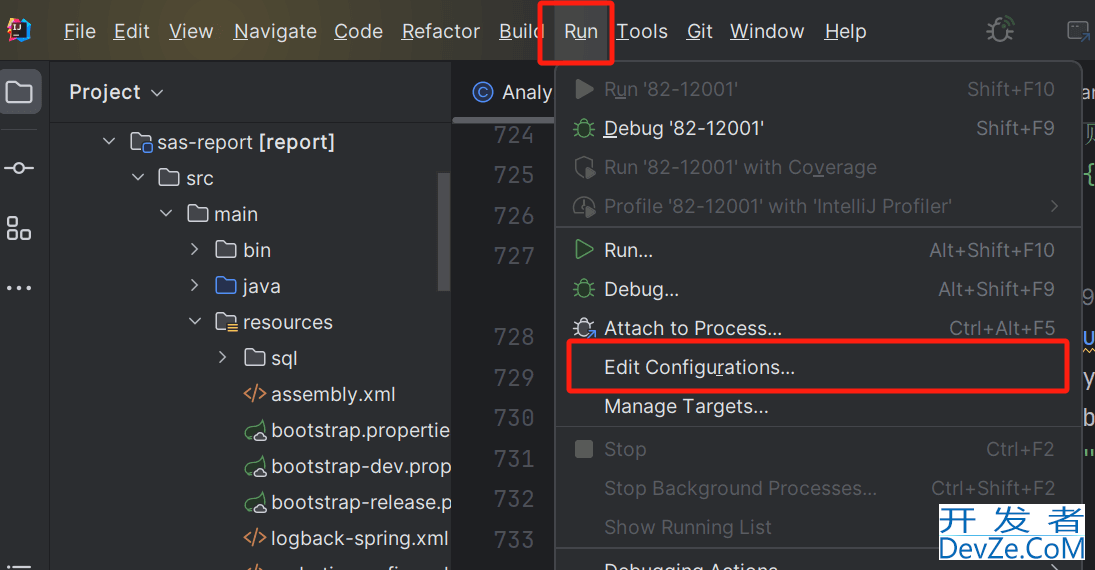Click the IntelliJ IDEA logo icon
The image size is (1095, 570).
coord(19,31)
